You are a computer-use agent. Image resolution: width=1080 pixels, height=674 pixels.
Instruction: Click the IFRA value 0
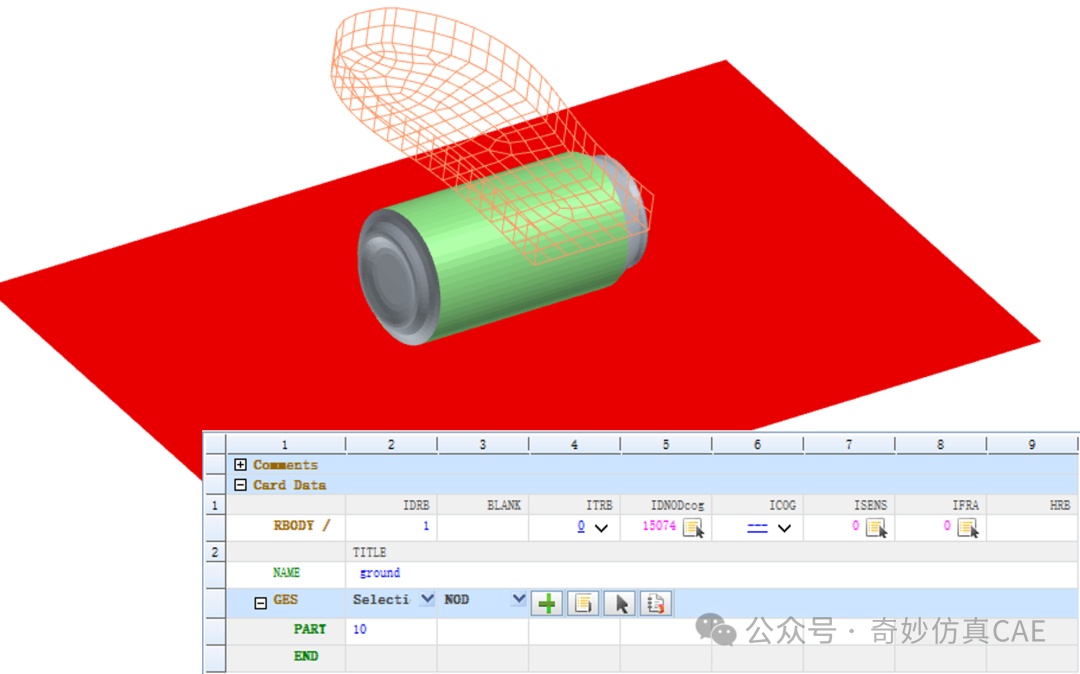[x=947, y=525]
